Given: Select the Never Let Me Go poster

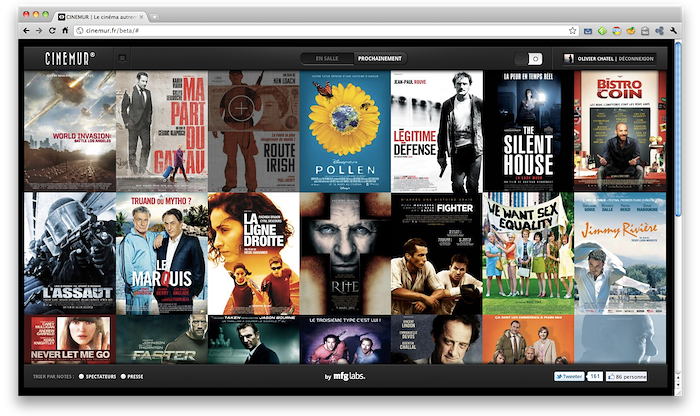Looking at the screenshot, I should point(70,340).
